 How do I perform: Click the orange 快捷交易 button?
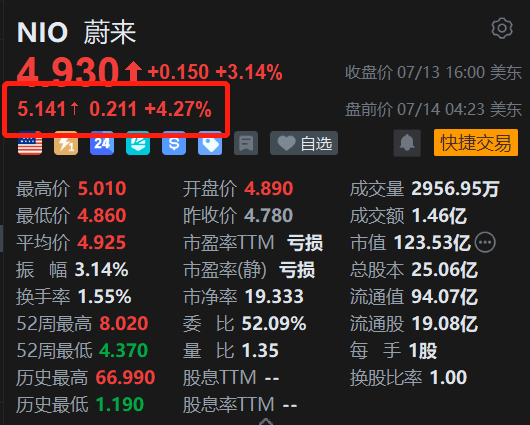point(476,143)
